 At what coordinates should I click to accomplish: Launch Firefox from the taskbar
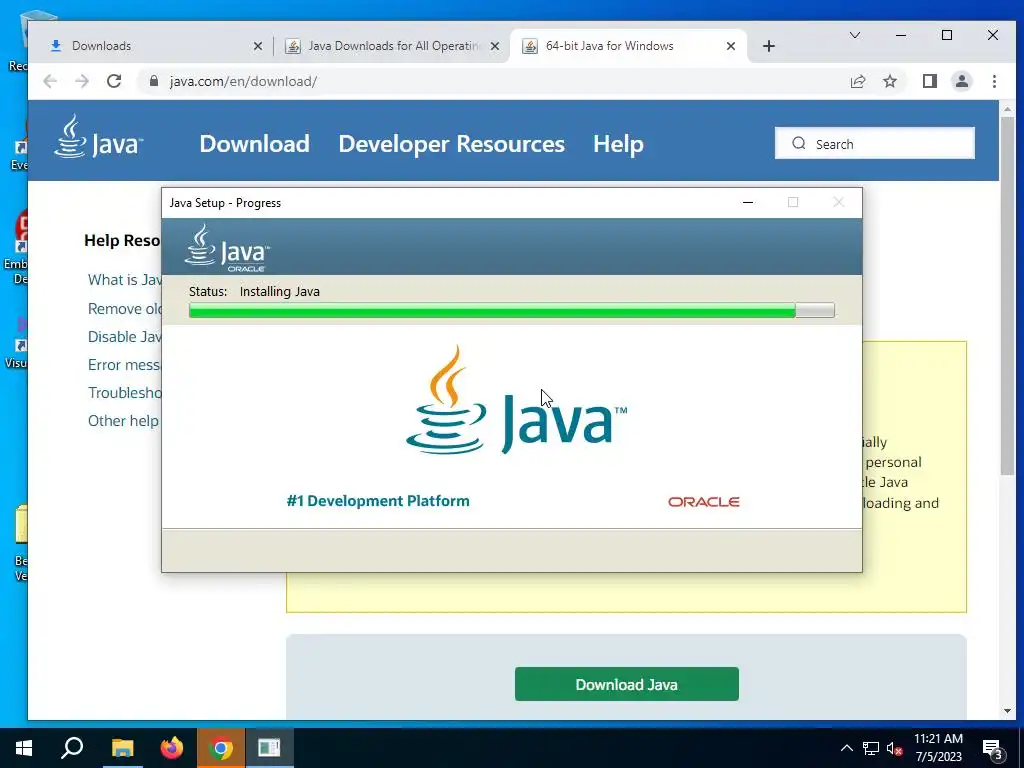coord(172,748)
